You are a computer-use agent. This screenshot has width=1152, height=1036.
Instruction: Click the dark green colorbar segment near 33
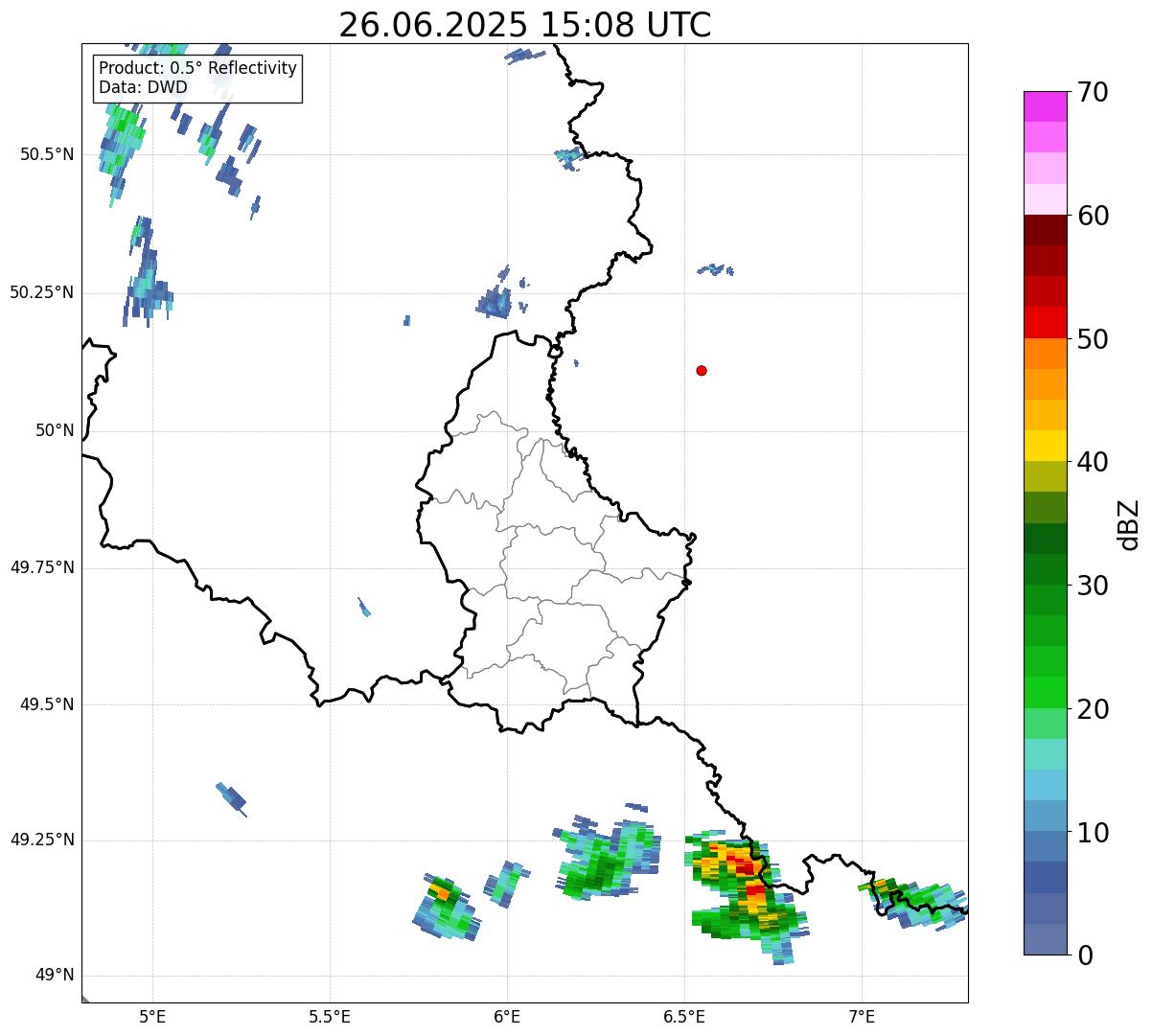click(1046, 539)
